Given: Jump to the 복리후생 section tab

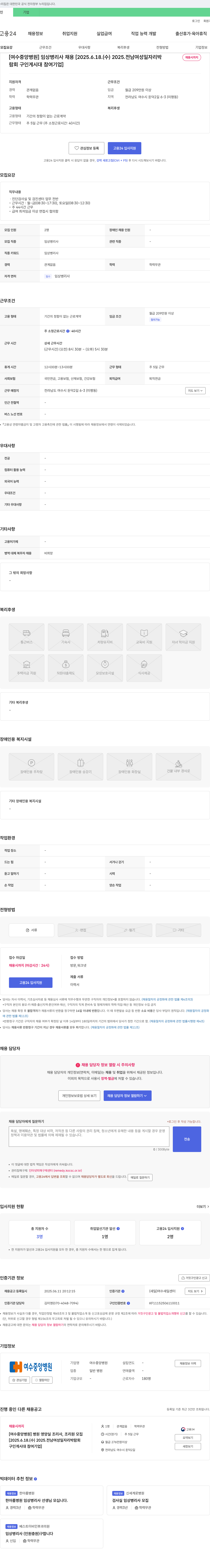Looking at the screenshot, I should [123, 48].
